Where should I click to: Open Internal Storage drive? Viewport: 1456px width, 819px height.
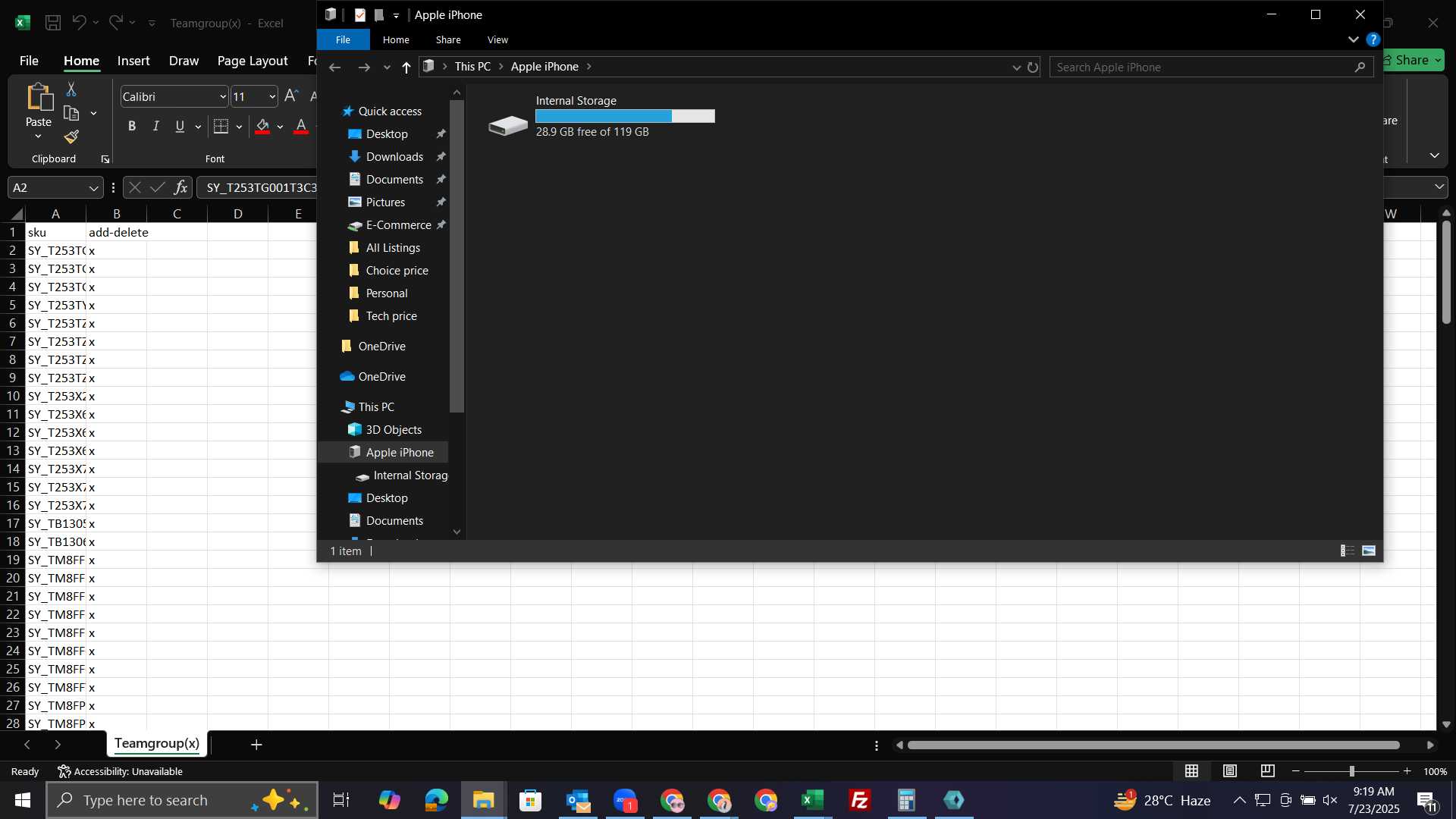point(601,116)
